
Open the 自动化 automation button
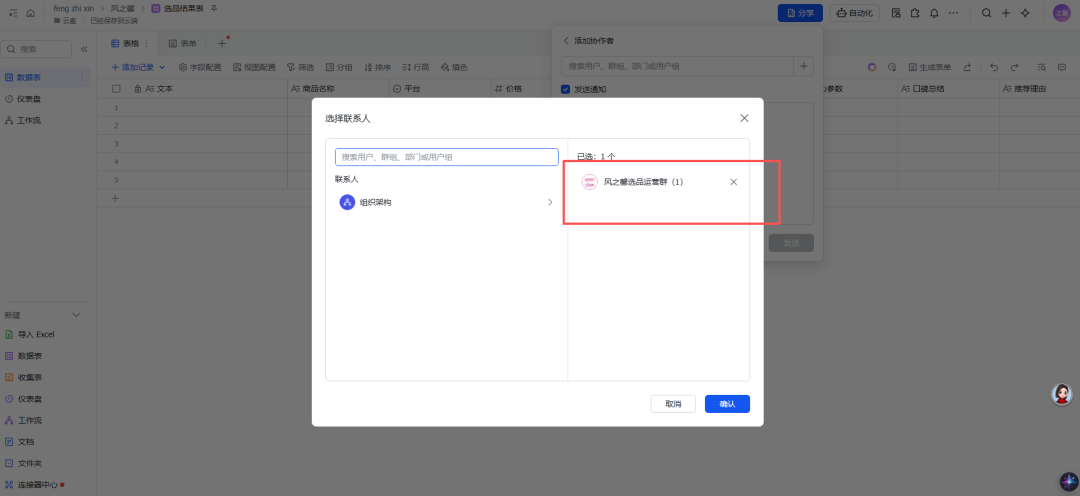(x=854, y=13)
